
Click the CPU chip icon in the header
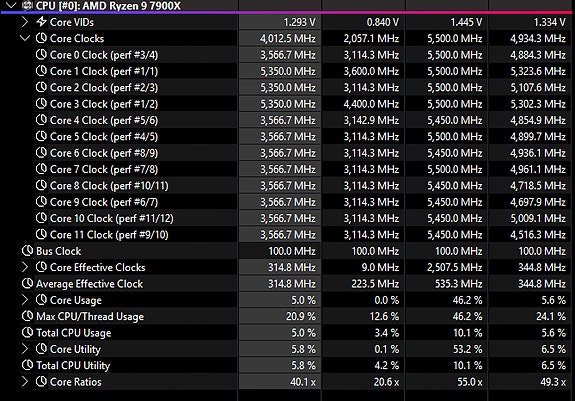[27, 5]
